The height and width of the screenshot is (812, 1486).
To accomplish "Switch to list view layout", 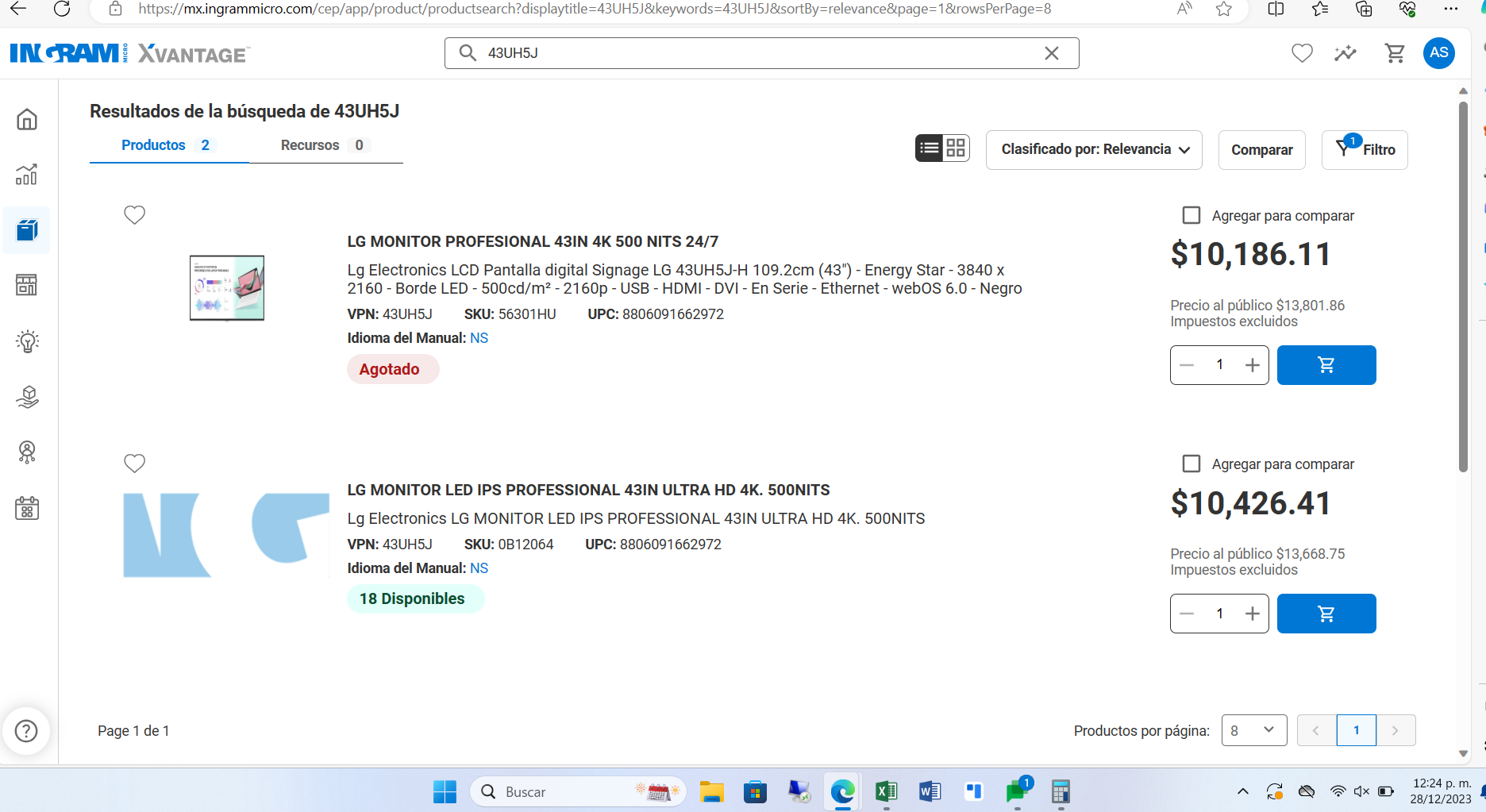I will pyautogui.click(x=929, y=148).
